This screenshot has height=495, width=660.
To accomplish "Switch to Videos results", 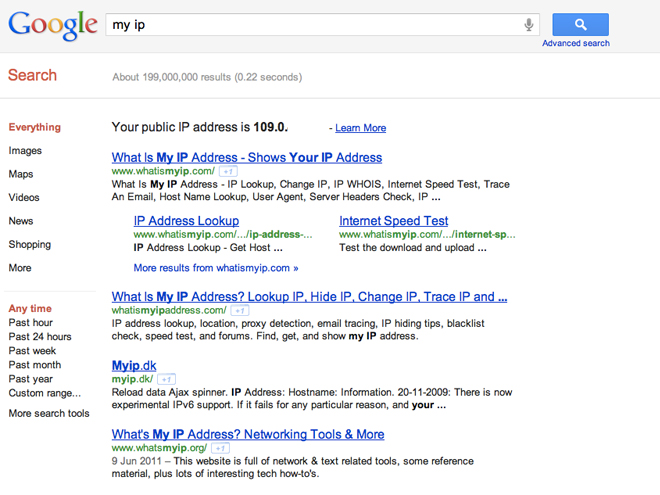I will click(24, 197).
